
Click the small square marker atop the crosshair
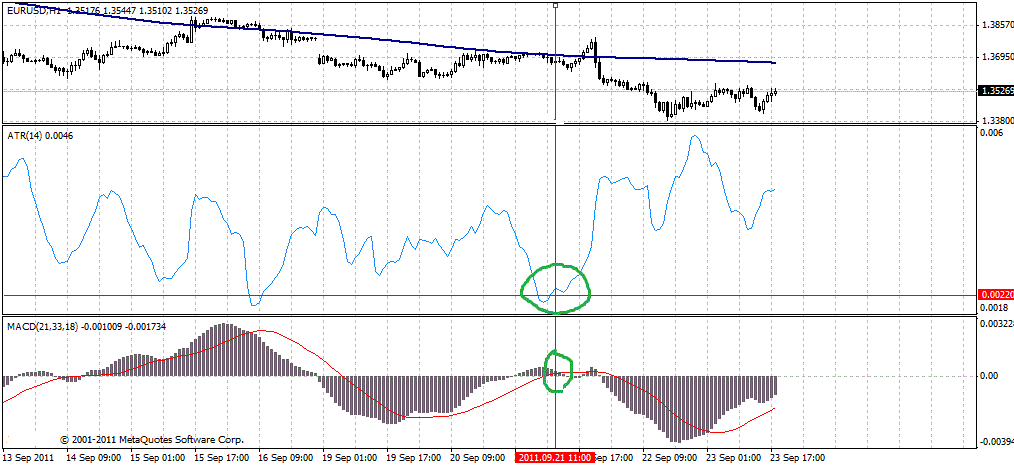[555, 5]
